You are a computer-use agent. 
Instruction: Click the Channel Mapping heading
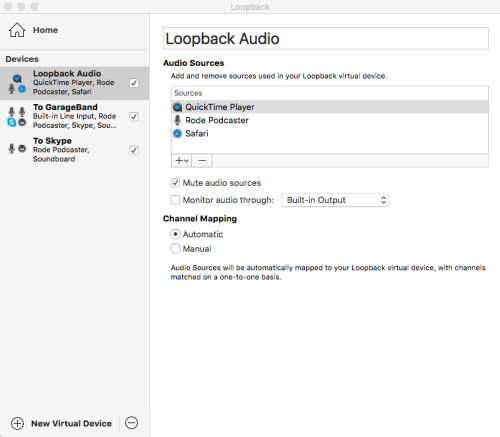pyautogui.click(x=200, y=219)
